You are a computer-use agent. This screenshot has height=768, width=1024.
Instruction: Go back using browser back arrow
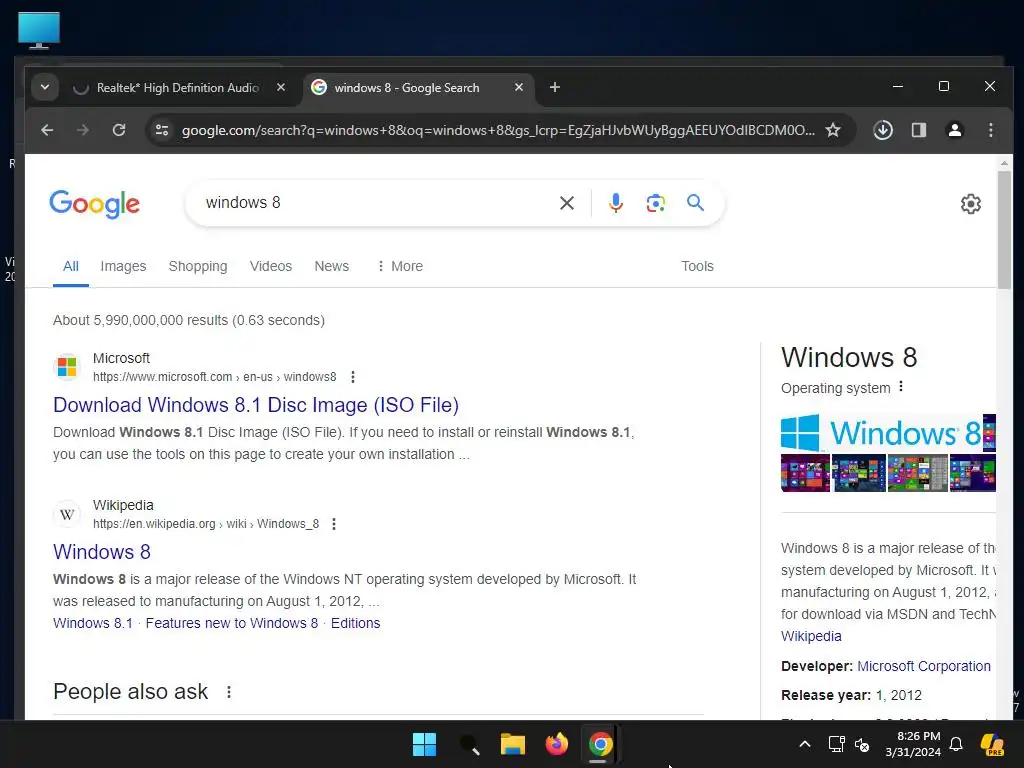[x=47, y=130]
